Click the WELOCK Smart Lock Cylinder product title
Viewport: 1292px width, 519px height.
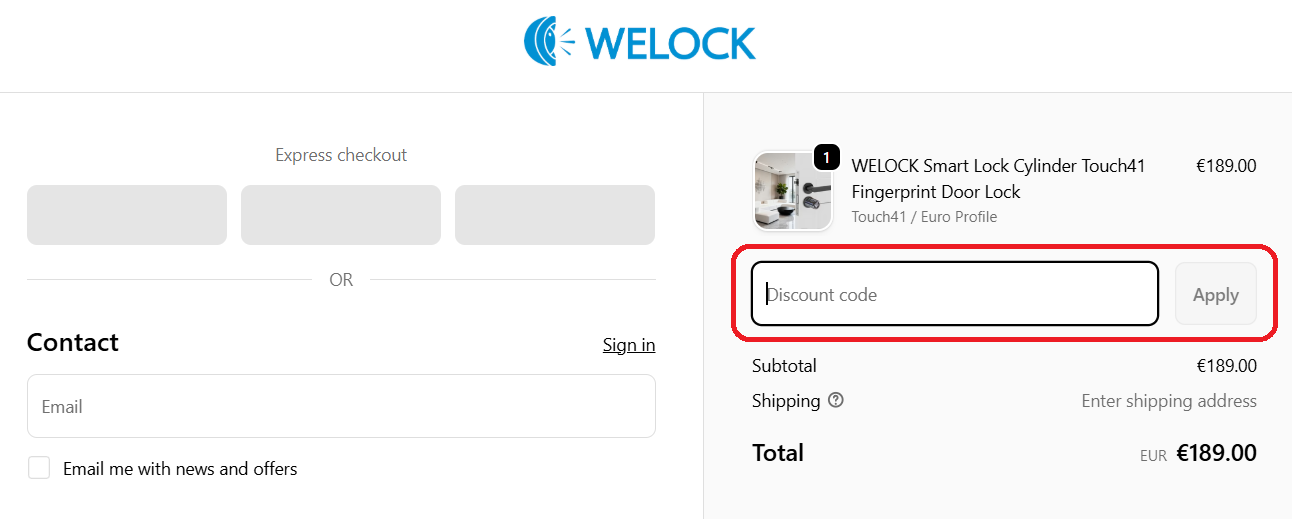click(x=998, y=178)
